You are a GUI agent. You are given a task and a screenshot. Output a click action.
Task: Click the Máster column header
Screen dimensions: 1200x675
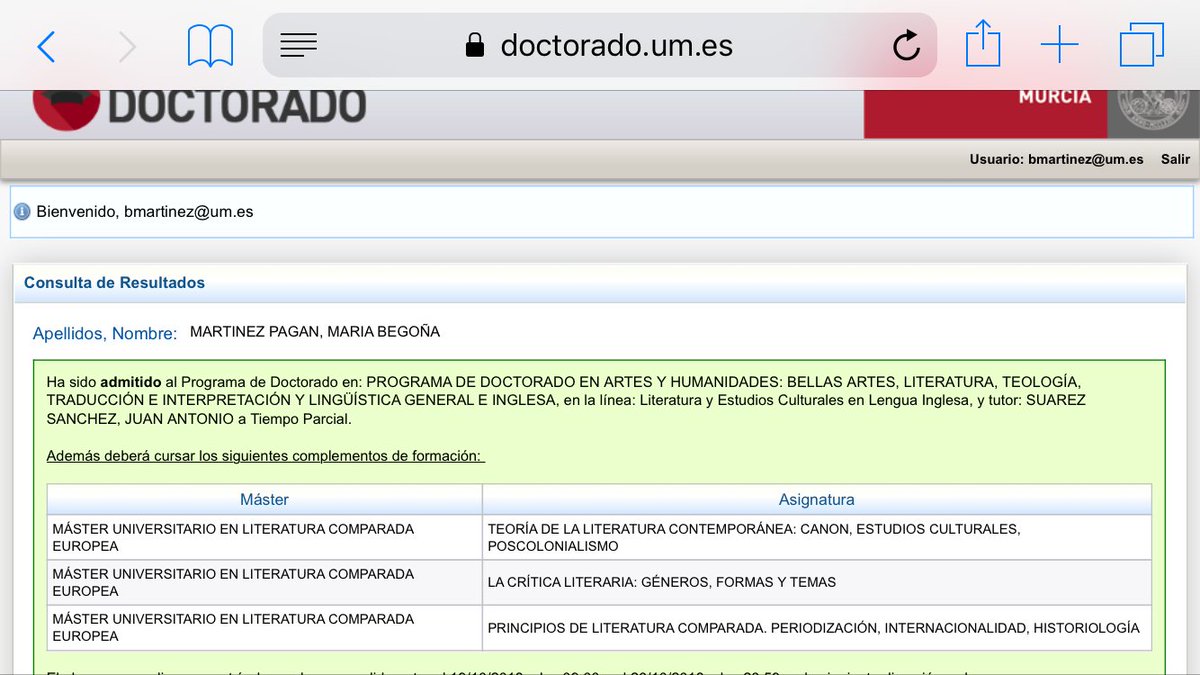pyautogui.click(x=264, y=499)
